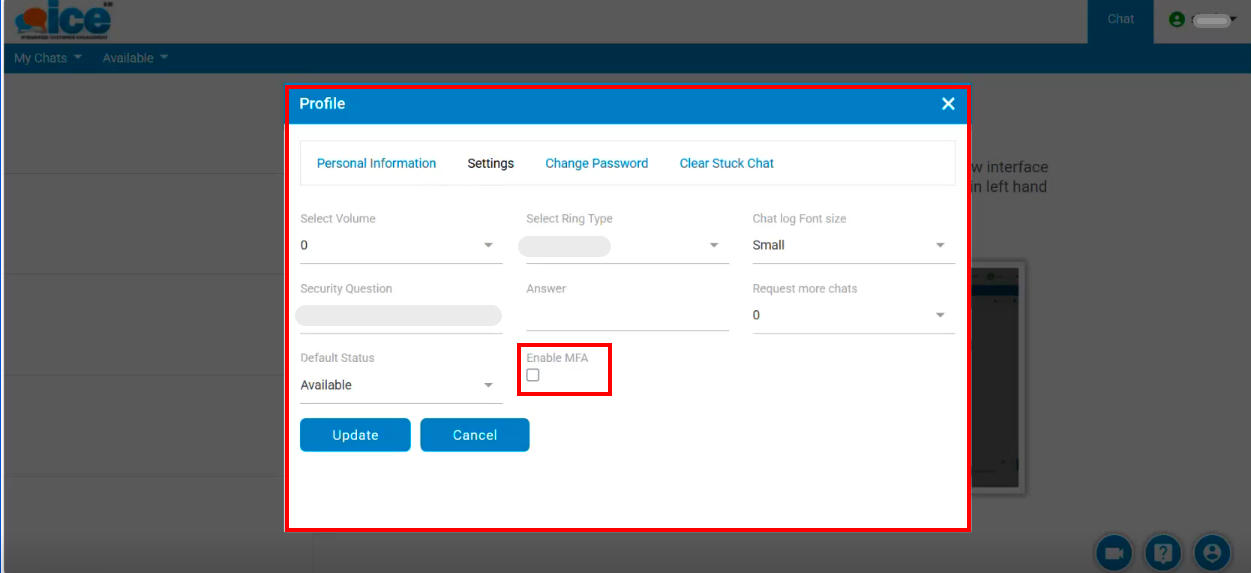Click the Answer input field
The height and width of the screenshot is (573, 1251).
tap(626, 316)
